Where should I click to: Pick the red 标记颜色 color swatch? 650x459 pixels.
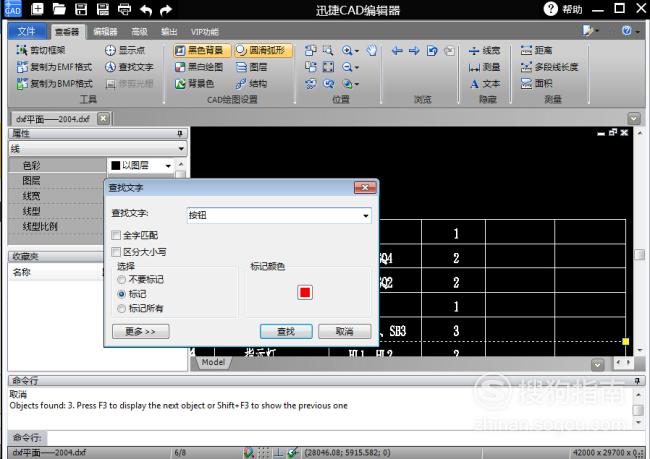305,293
